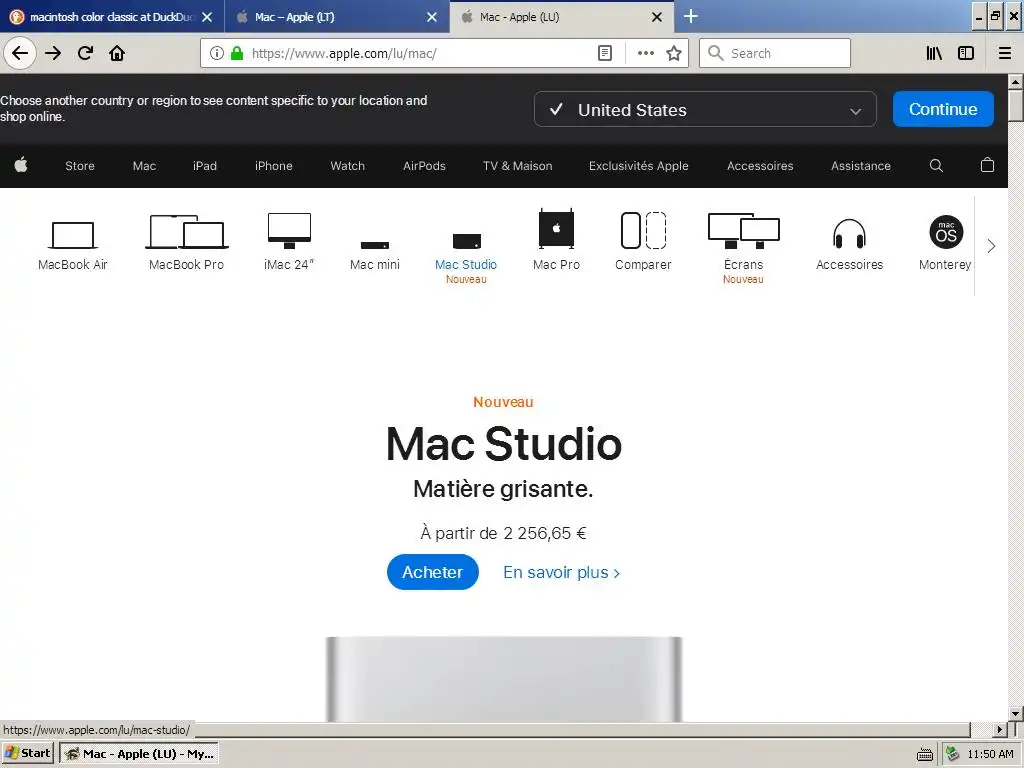Screen dimensions: 1024x768
Task: Select the Mac - Apple (LU) taskbar button
Action: (139, 754)
